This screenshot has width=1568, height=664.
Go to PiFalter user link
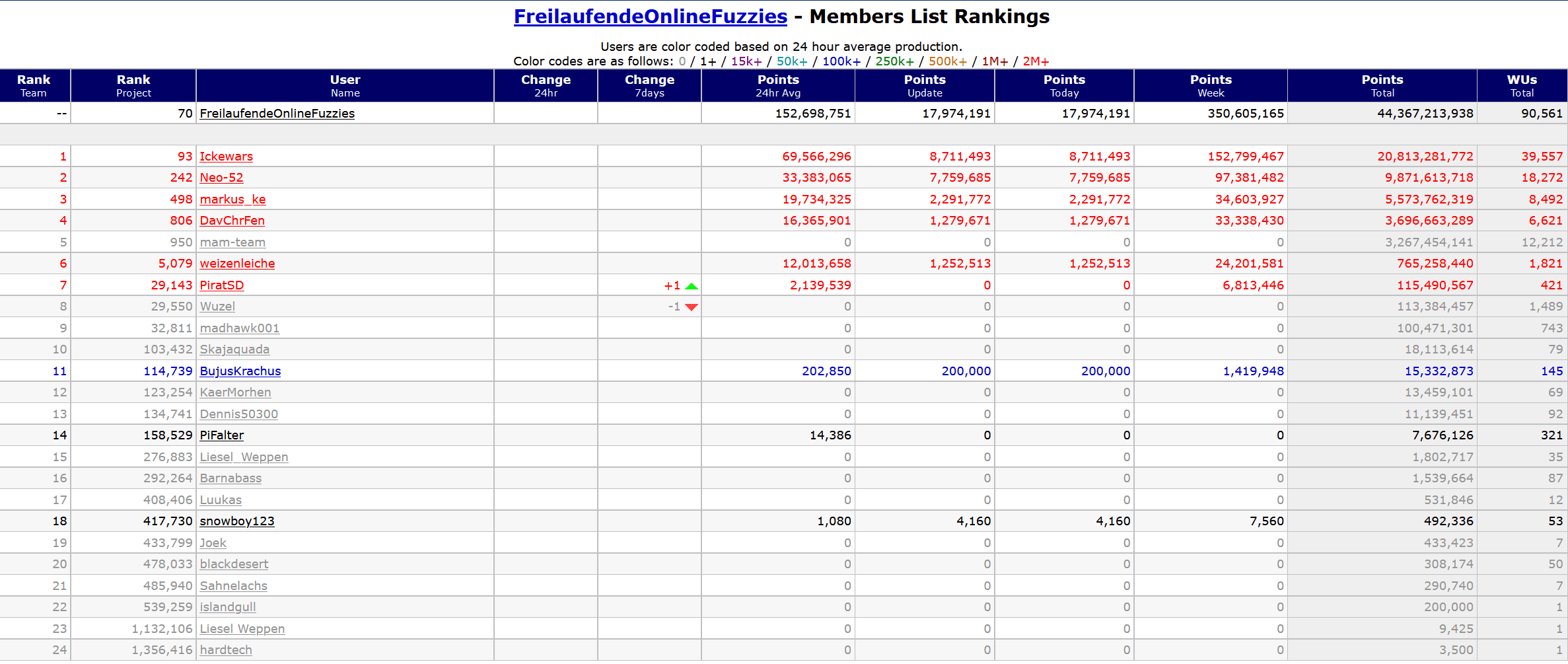click(222, 435)
